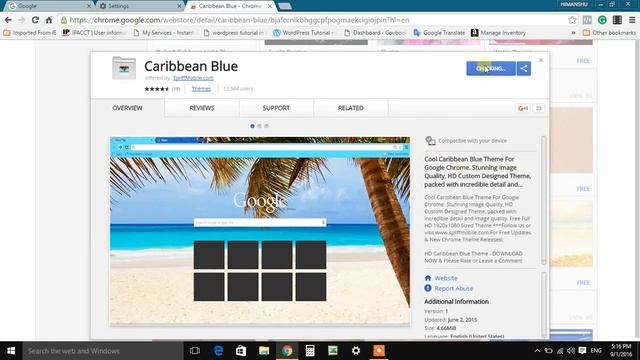Click the browser forward arrow
The image size is (640, 360).
(22, 20)
